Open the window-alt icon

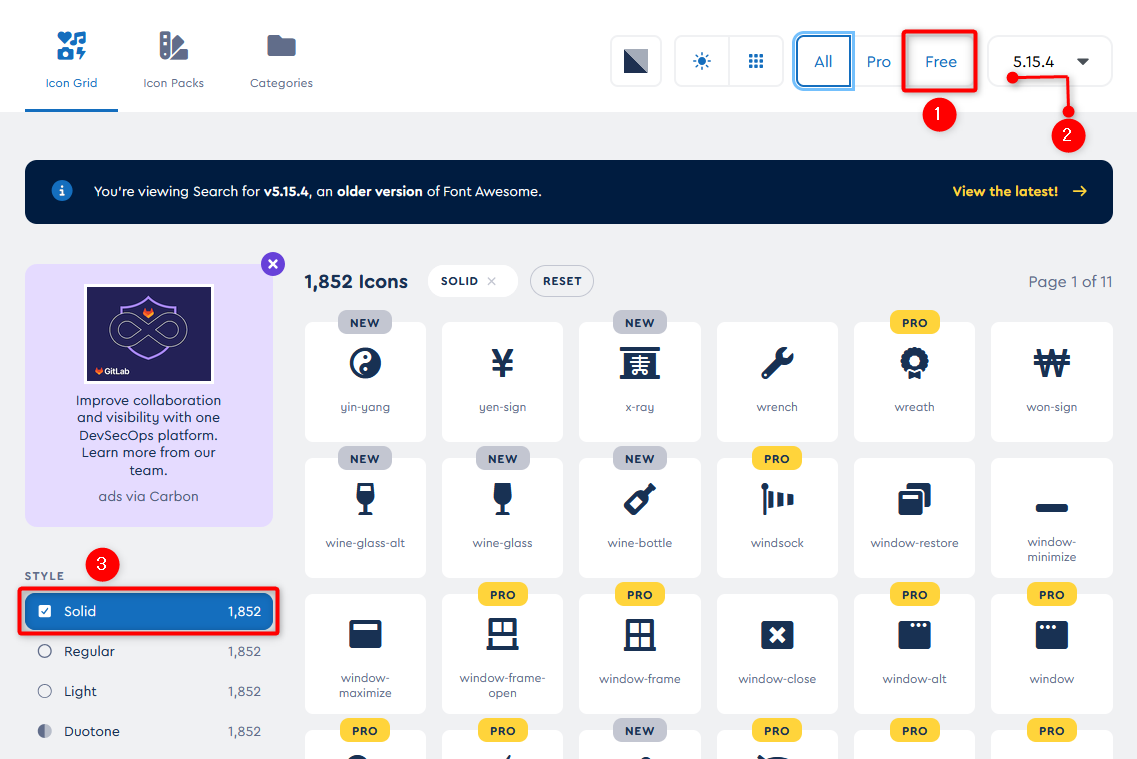(x=914, y=654)
